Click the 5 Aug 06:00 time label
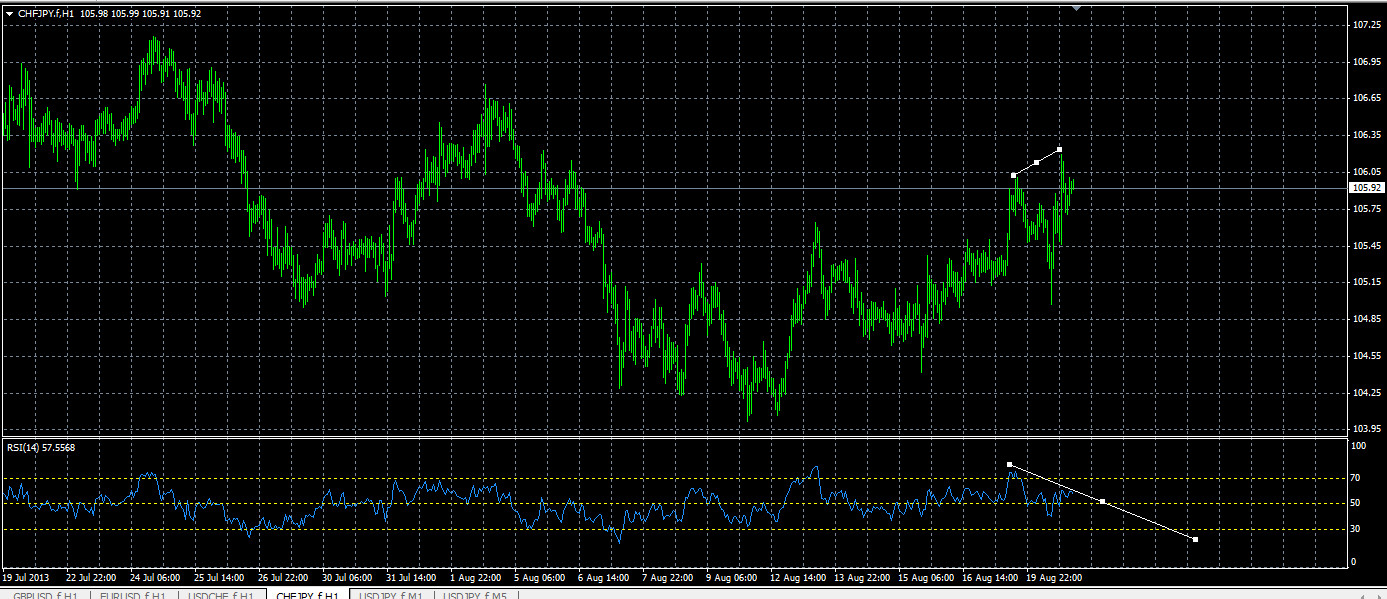The width and height of the screenshot is (1387, 599). 540,577
